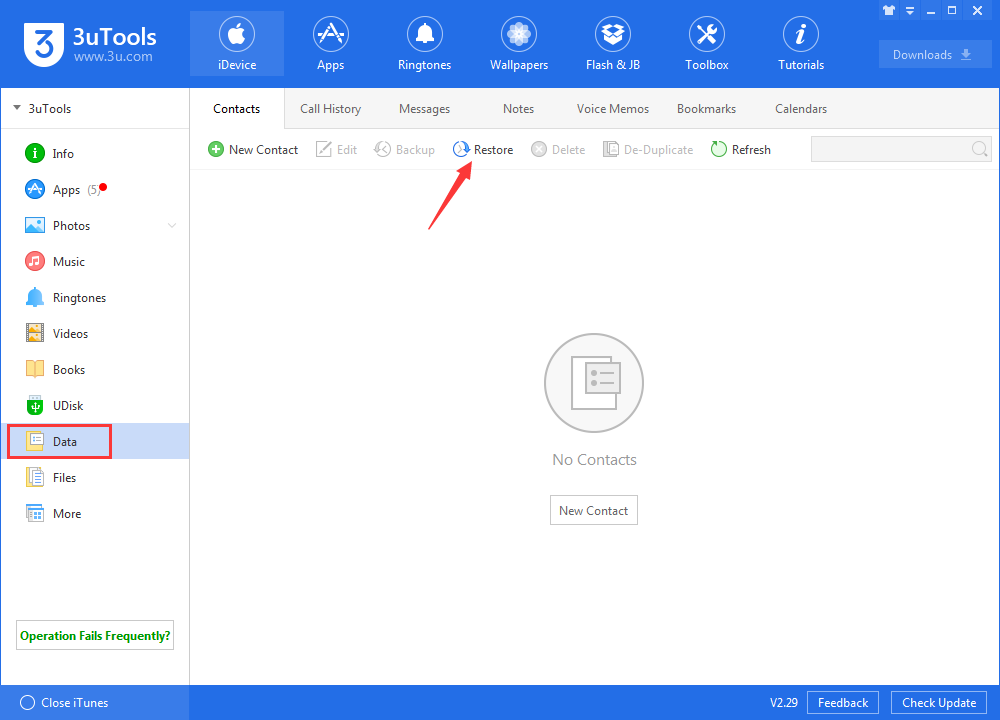Open the skin (shirt) icon in title bar
Image resolution: width=1000 pixels, height=720 pixels.
[x=889, y=10]
